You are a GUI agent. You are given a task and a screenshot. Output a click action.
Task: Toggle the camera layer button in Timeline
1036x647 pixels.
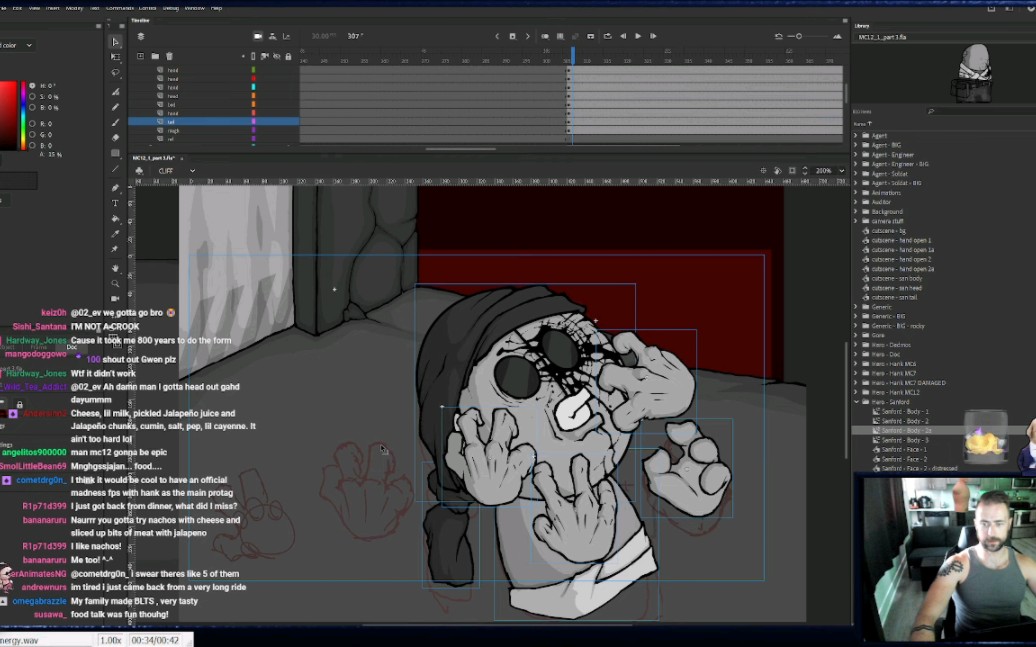tap(258, 36)
